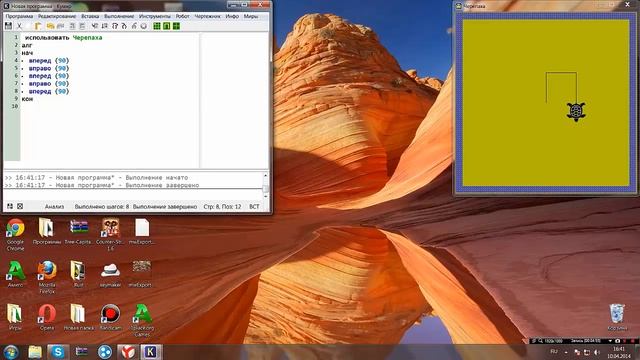This screenshot has height=360, width=640.
Task: Click the Kumir 'K' taskbar button
Action: point(151,352)
